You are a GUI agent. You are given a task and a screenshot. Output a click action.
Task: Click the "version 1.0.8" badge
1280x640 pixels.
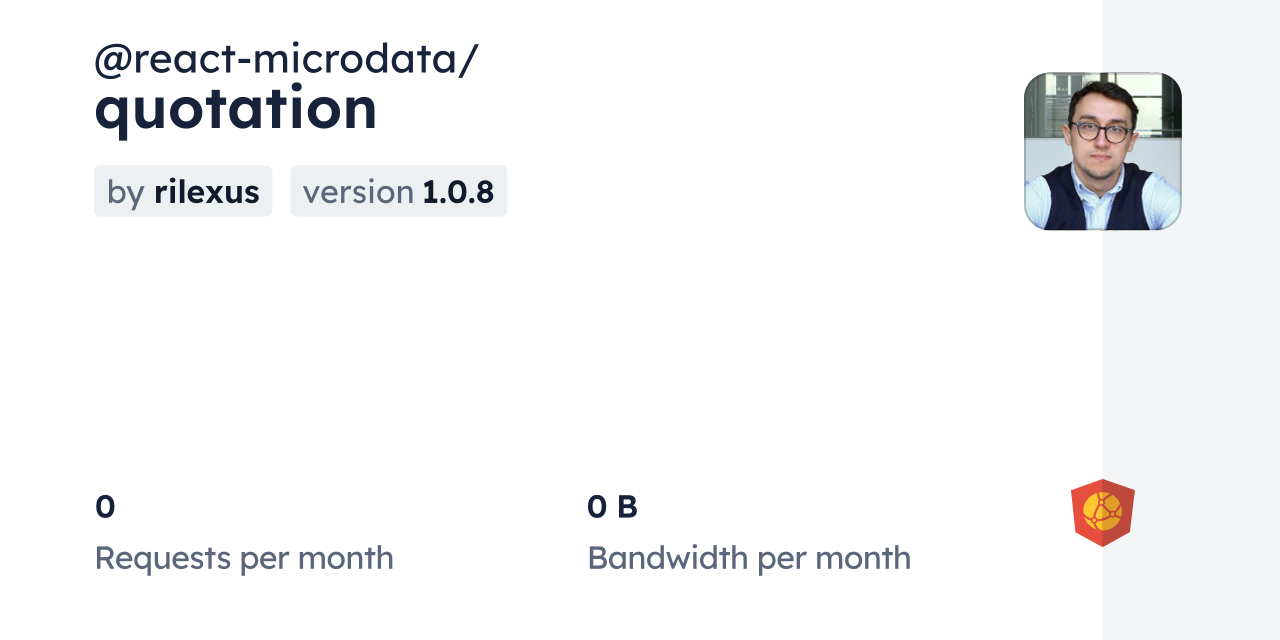[398, 191]
